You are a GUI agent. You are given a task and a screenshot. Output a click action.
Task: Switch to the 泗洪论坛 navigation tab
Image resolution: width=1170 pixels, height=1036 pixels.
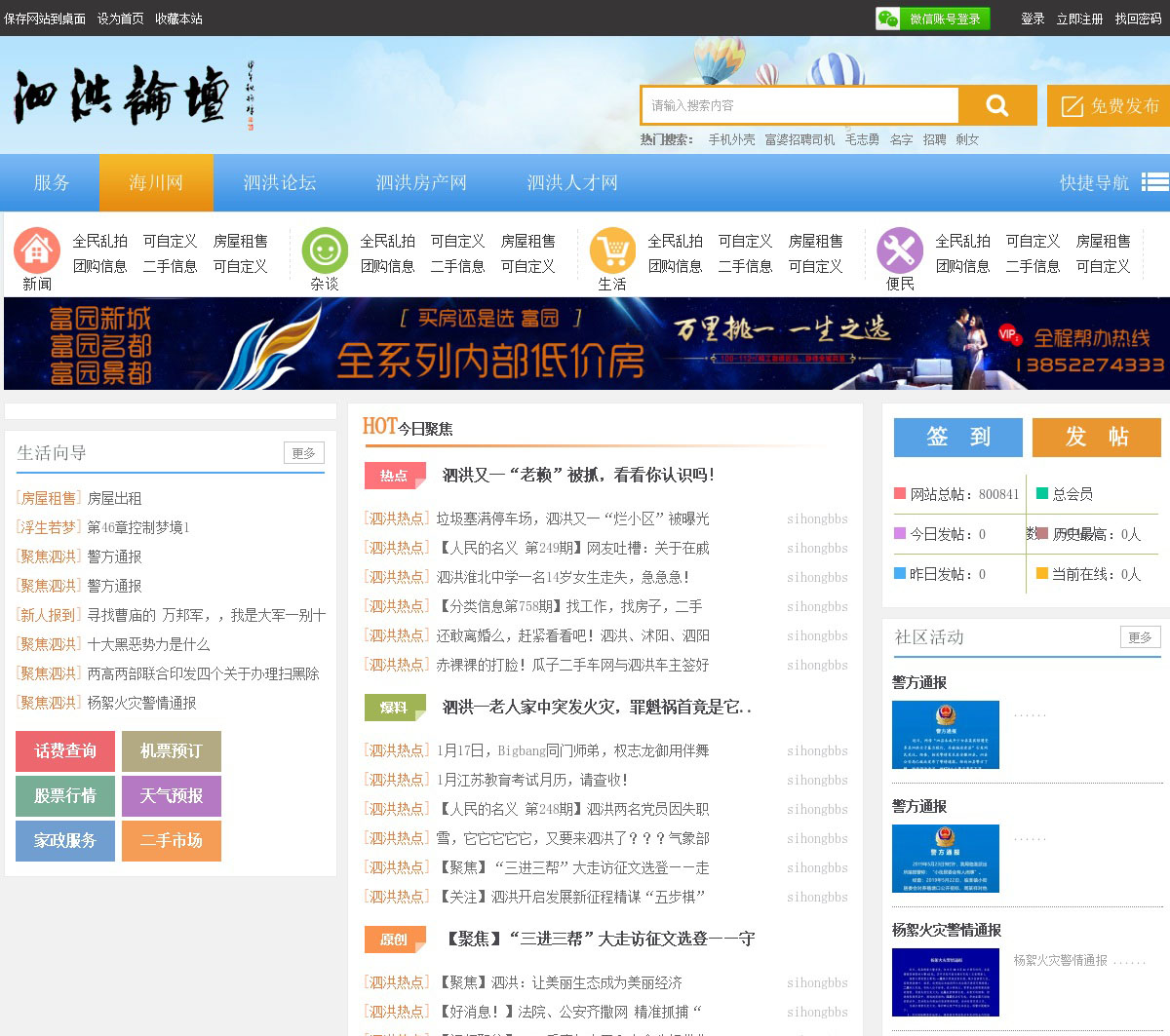point(280,182)
